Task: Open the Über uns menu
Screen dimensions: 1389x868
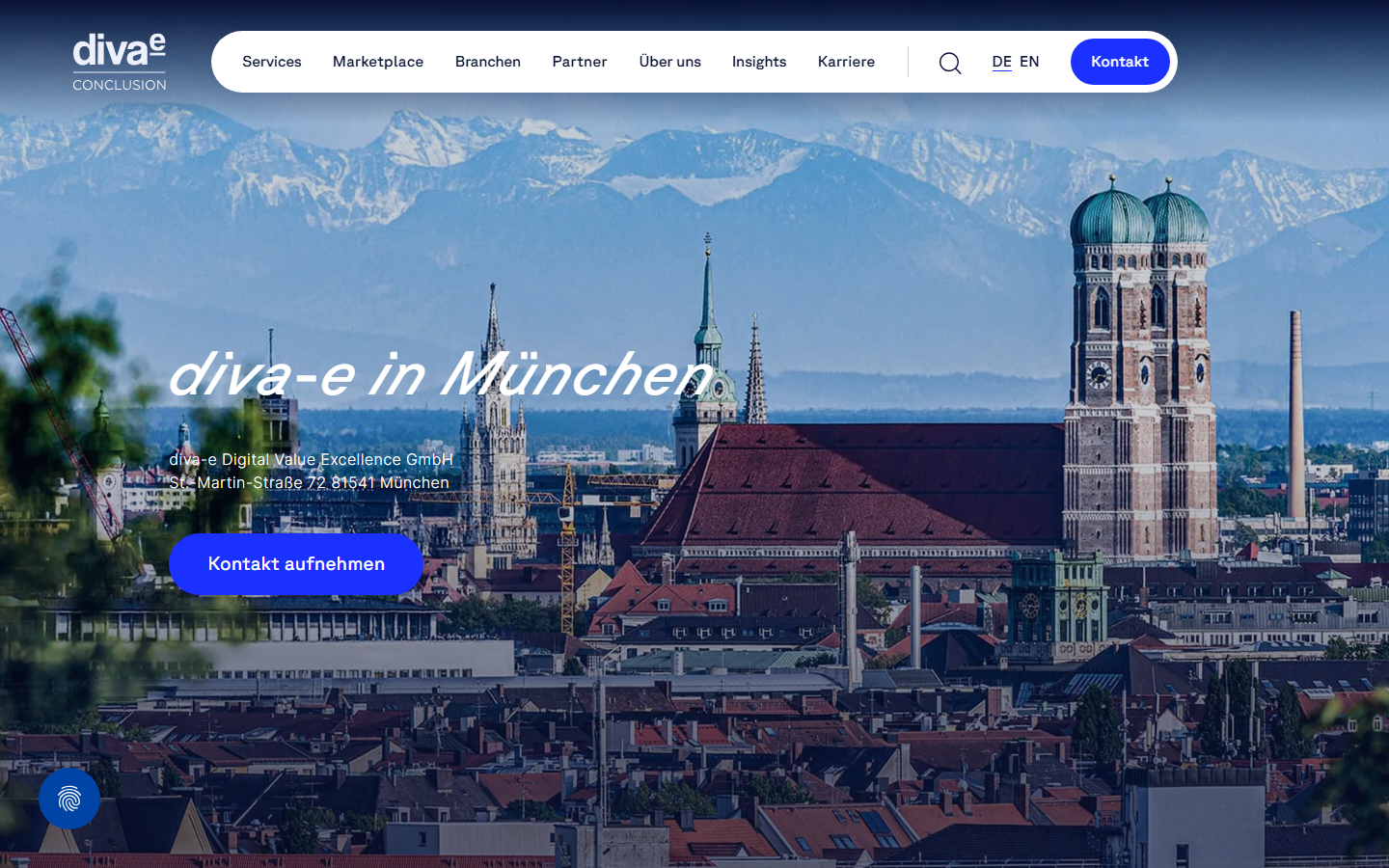Action: 670,62
